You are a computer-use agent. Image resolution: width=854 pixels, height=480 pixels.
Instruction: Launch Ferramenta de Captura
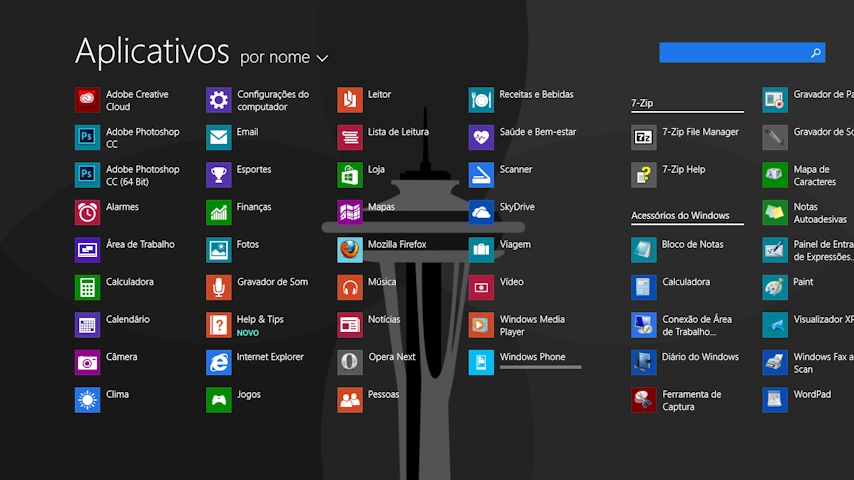(x=644, y=400)
